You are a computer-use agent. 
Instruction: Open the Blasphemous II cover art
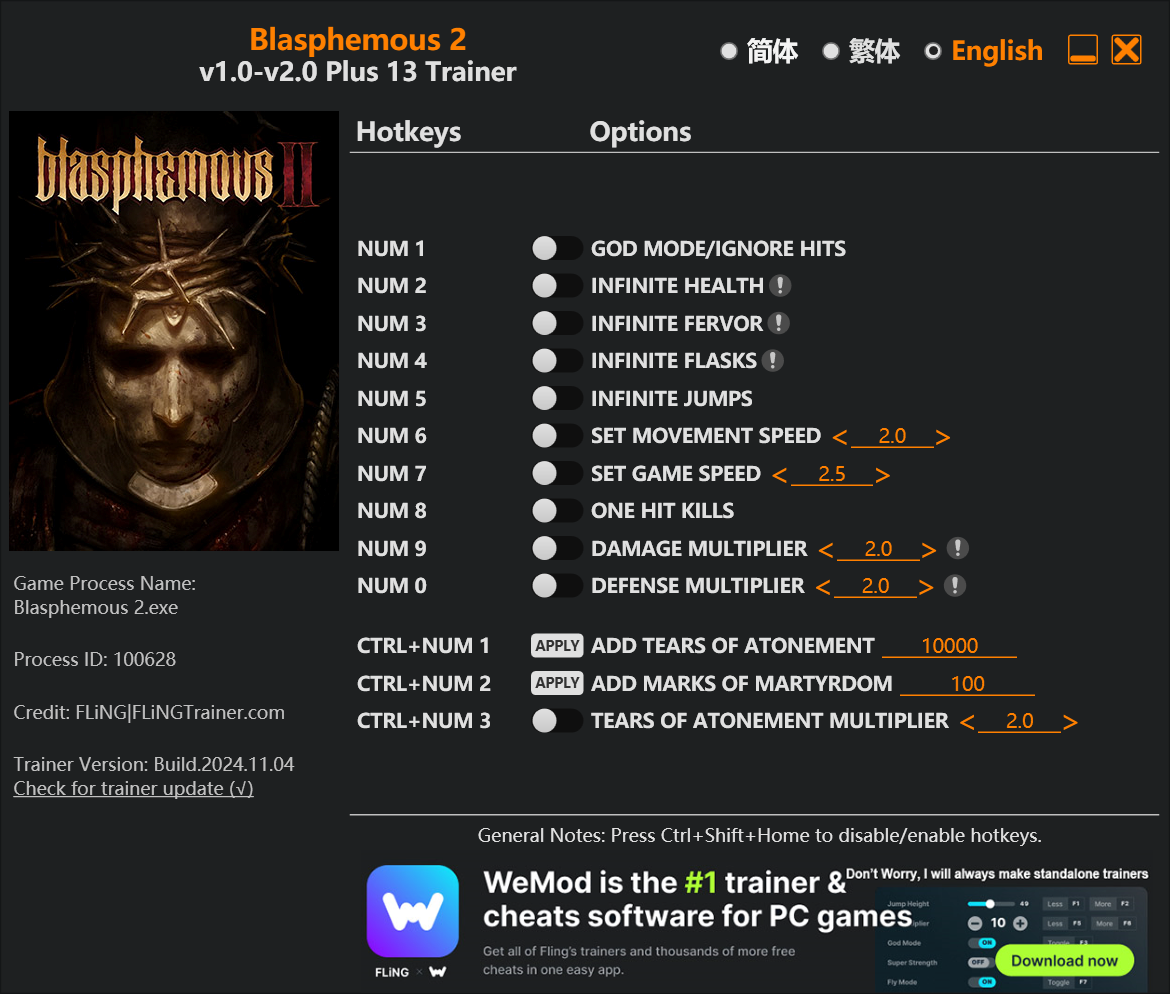point(174,331)
